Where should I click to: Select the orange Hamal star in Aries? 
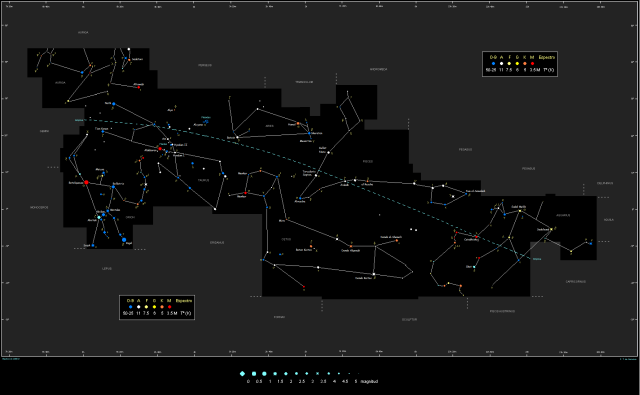298,123
